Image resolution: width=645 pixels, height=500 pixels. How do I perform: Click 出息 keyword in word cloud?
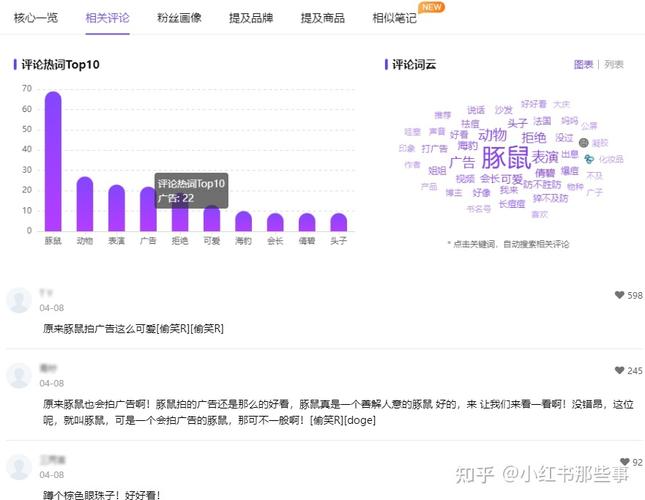tap(570, 154)
